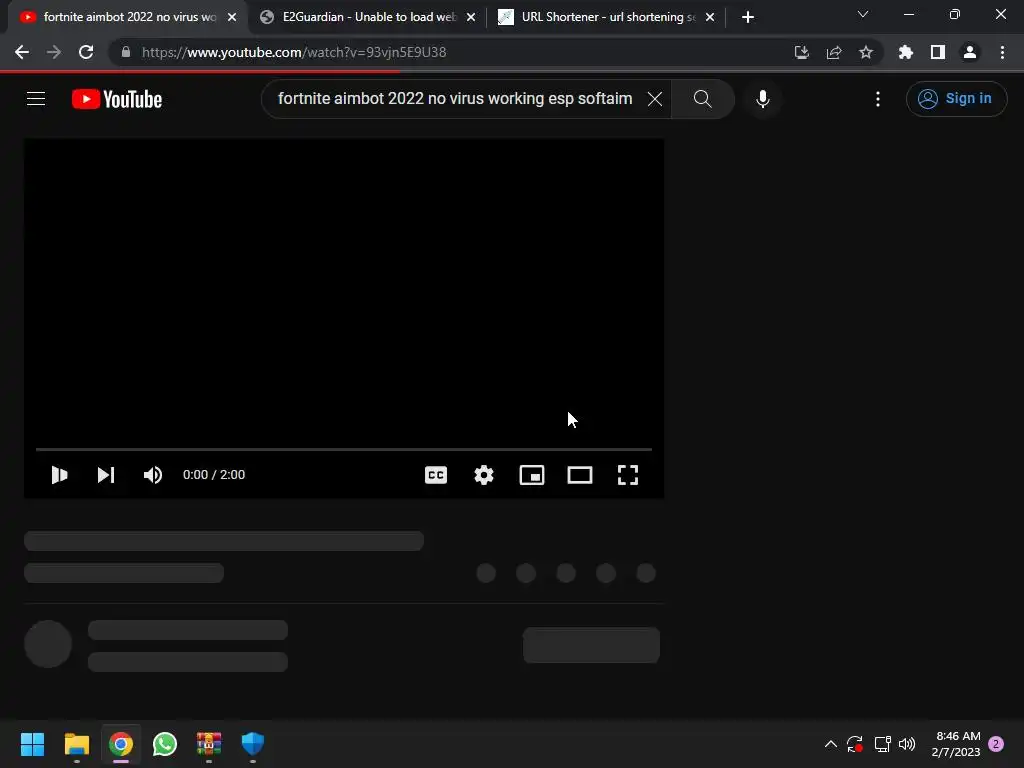The image size is (1024, 768).
Task: Open Chrome three-dot menu
Action: [x=1002, y=52]
